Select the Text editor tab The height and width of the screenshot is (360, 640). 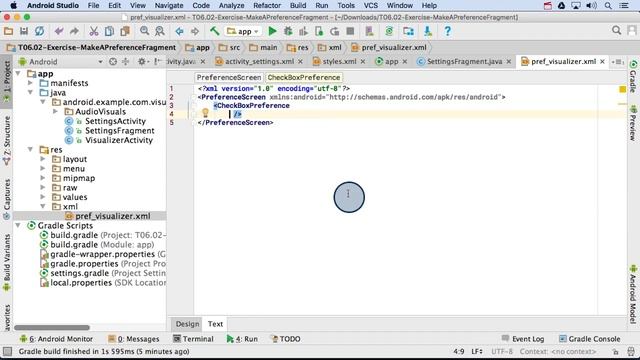tap(215, 324)
